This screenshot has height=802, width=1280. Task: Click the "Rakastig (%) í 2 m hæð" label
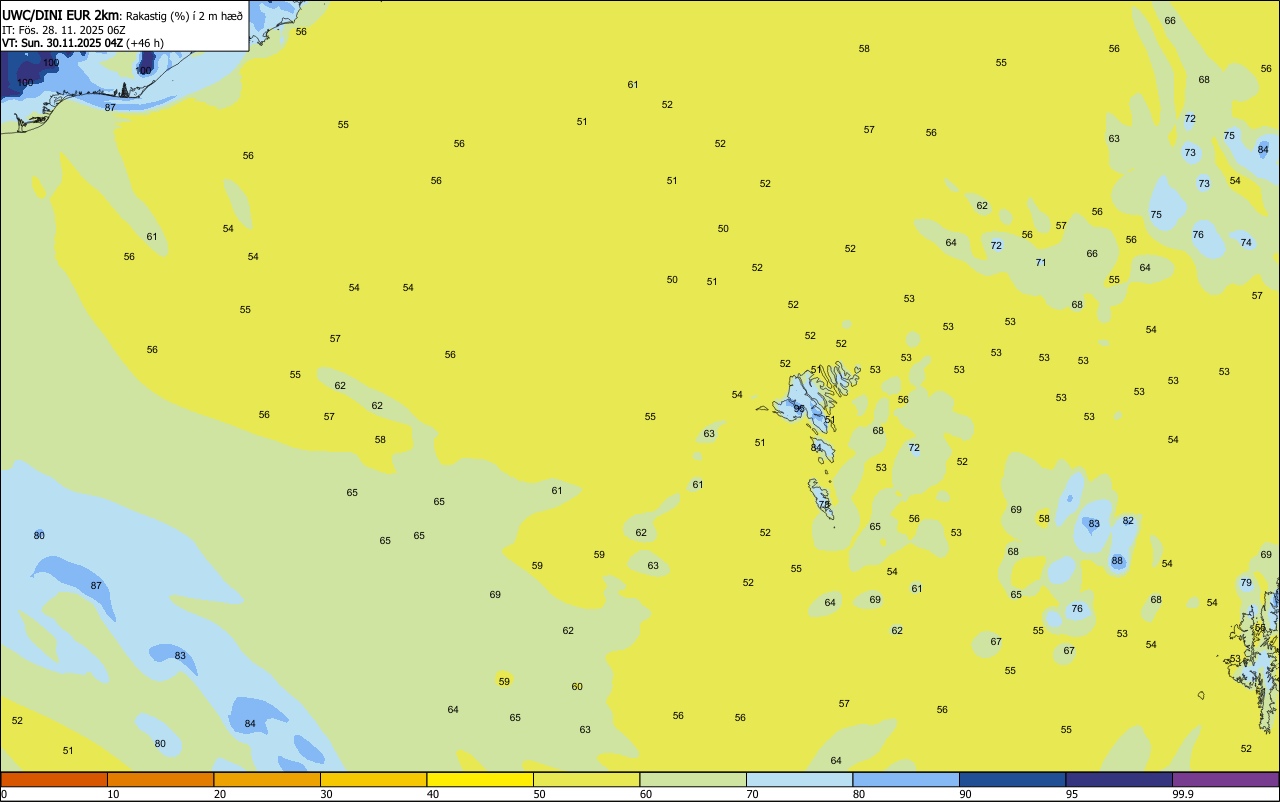184,16
